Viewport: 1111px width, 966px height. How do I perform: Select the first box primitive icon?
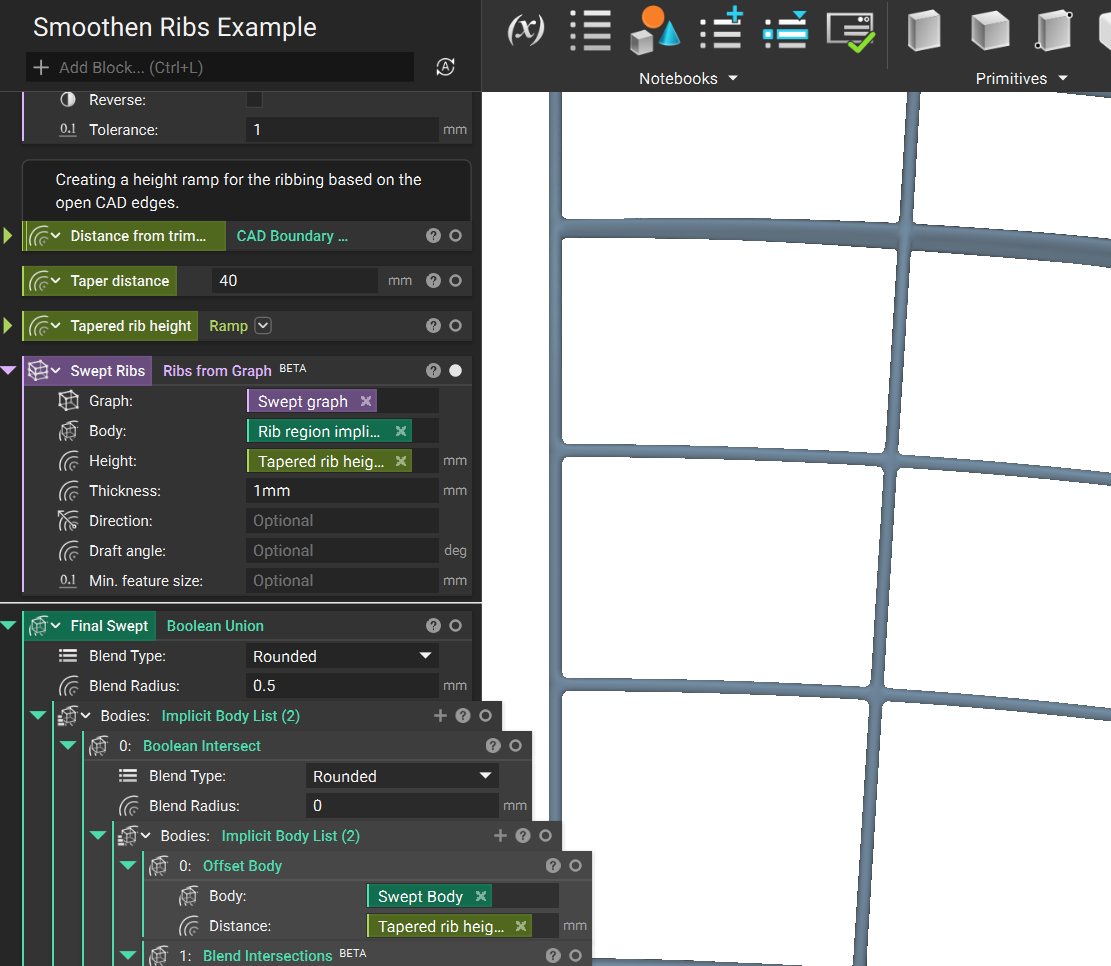click(x=924, y=30)
